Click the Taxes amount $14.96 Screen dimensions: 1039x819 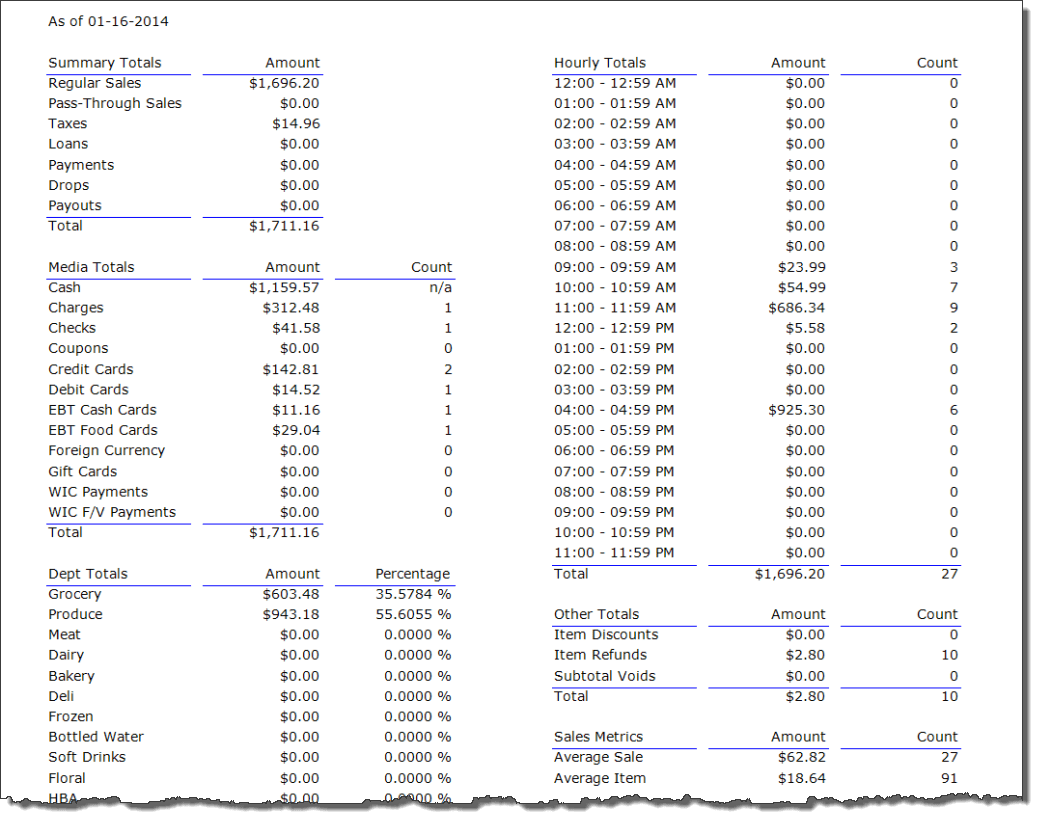(296, 124)
